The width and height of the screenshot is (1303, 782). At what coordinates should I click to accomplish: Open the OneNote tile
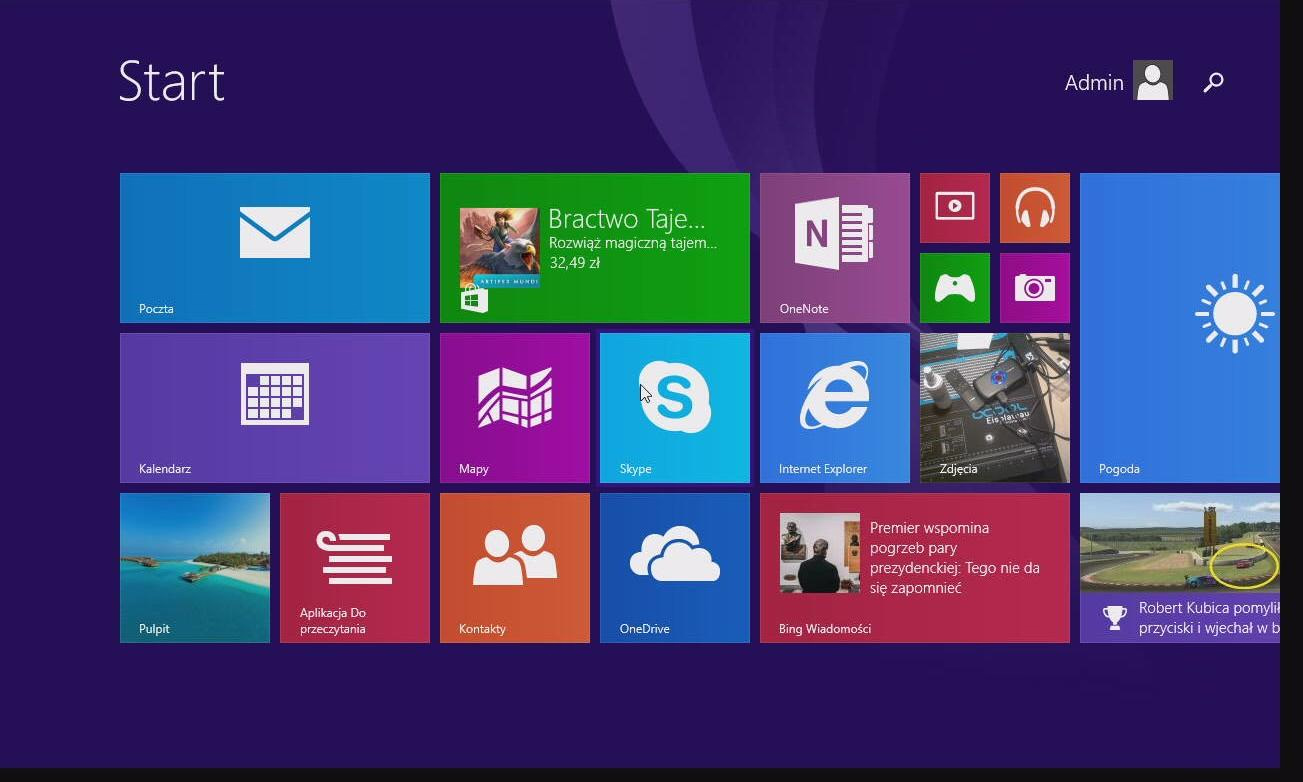834,248
